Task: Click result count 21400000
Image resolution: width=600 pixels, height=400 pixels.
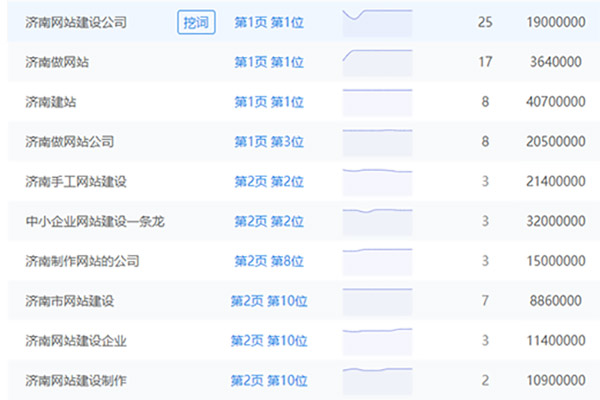Action: pos(556,181)
